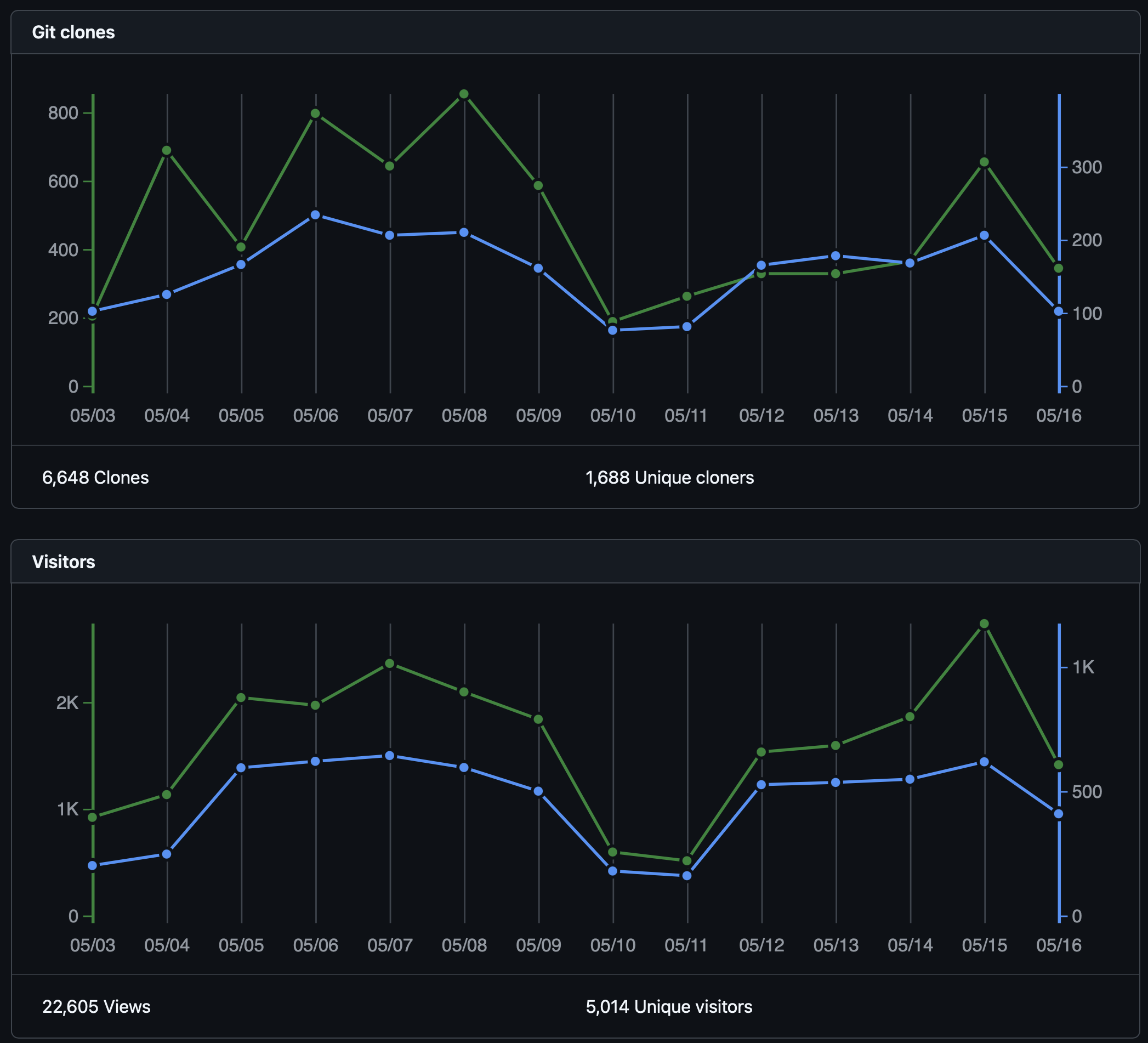Image resolution: width=1148 pixels, height=1043 pixels.
Task: Click the green views data point for 05/09
Action: [538, 719]
